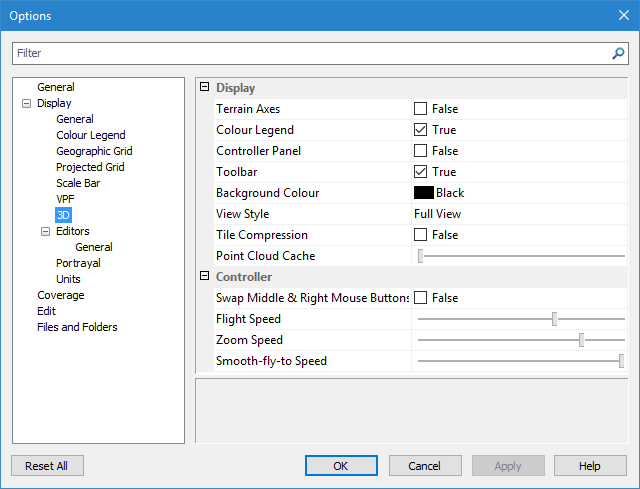The image size is (640, 489).
Task: Toggle Swap Middle & Right Mouse Buttons checkbox
Action: click(421, 298)
